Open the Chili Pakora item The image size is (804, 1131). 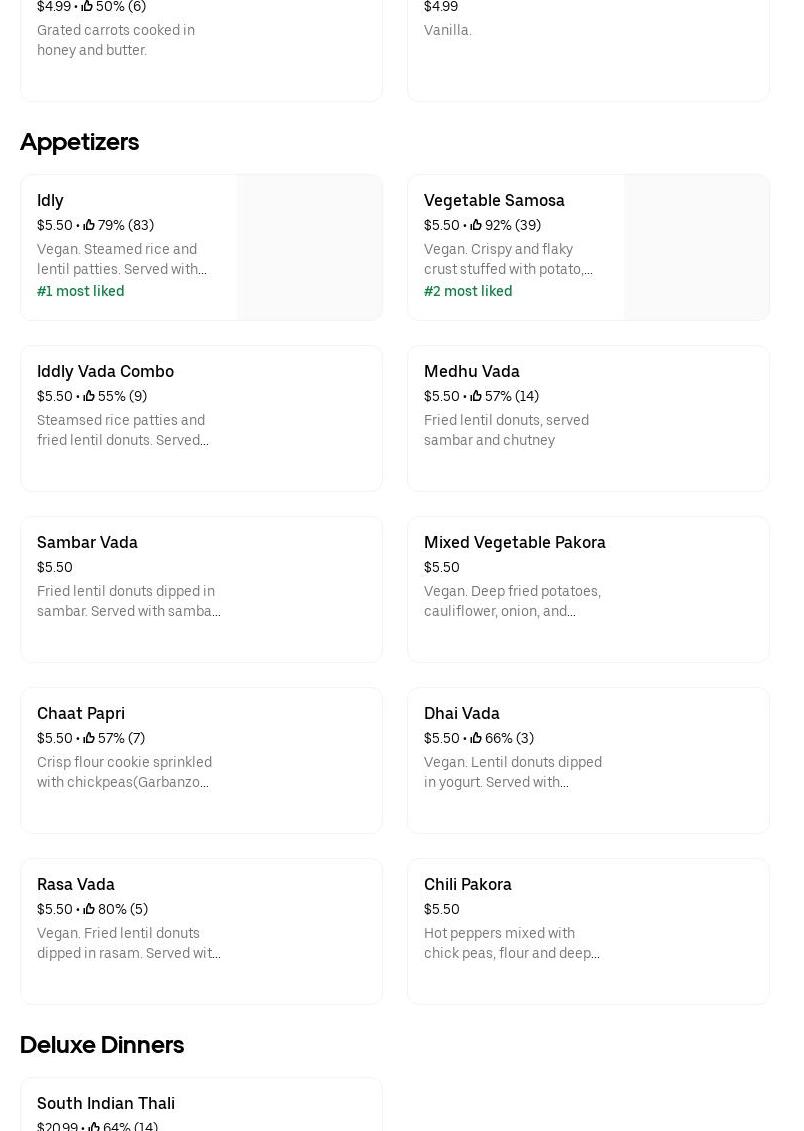pos(588,931)
